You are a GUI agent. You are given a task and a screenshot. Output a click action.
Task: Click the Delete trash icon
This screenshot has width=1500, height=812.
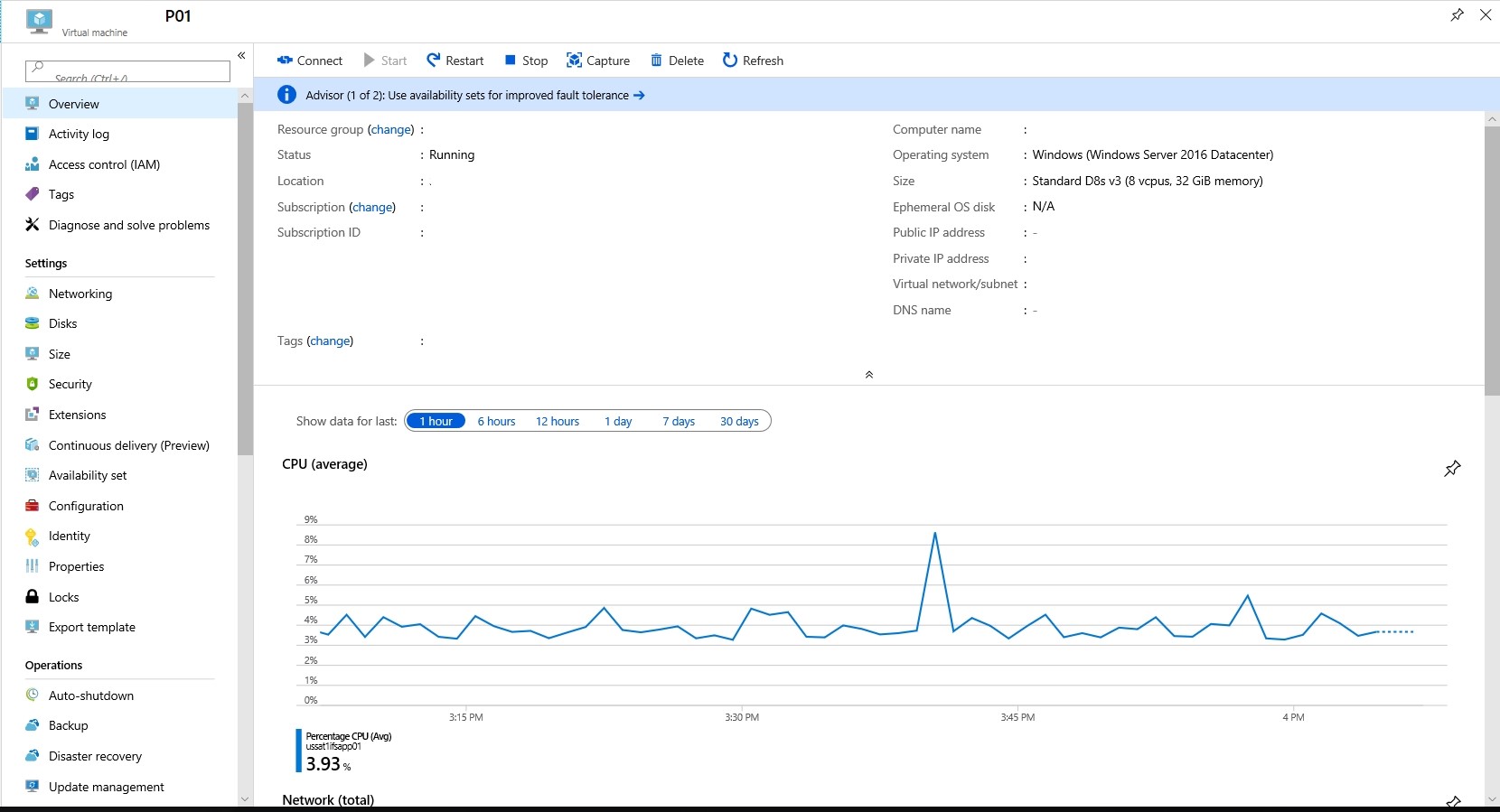pyautogui.click(x=656, y=61)
